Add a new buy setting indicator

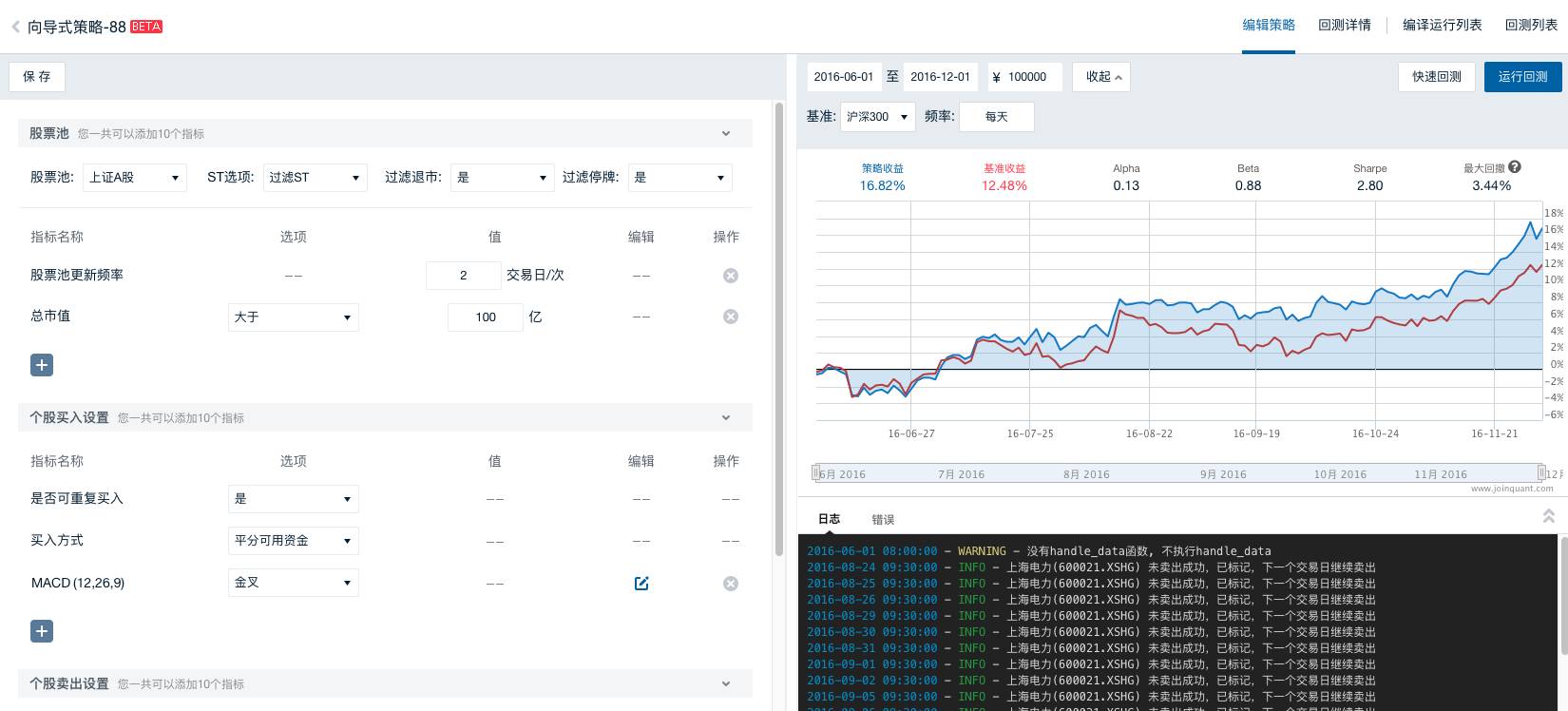[x=42, y=631]
